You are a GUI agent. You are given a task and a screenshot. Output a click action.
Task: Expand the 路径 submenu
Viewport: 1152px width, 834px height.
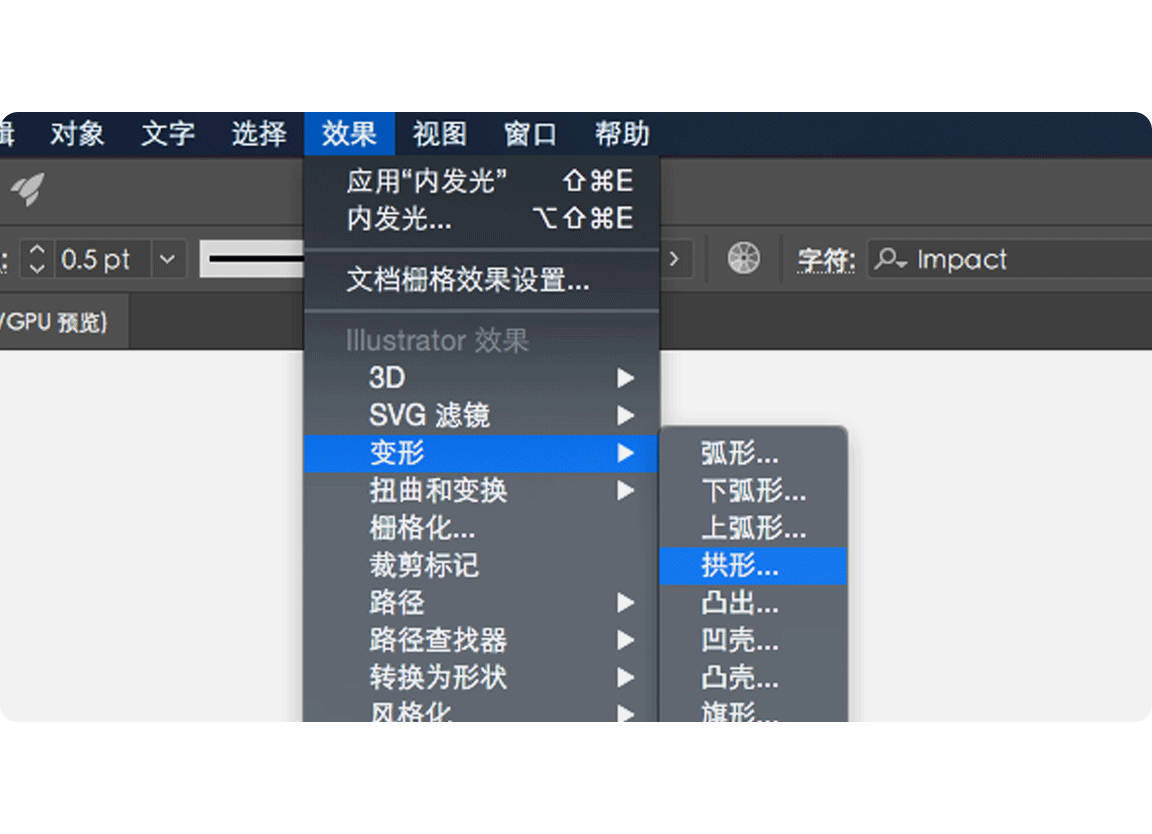pos(482,603)
